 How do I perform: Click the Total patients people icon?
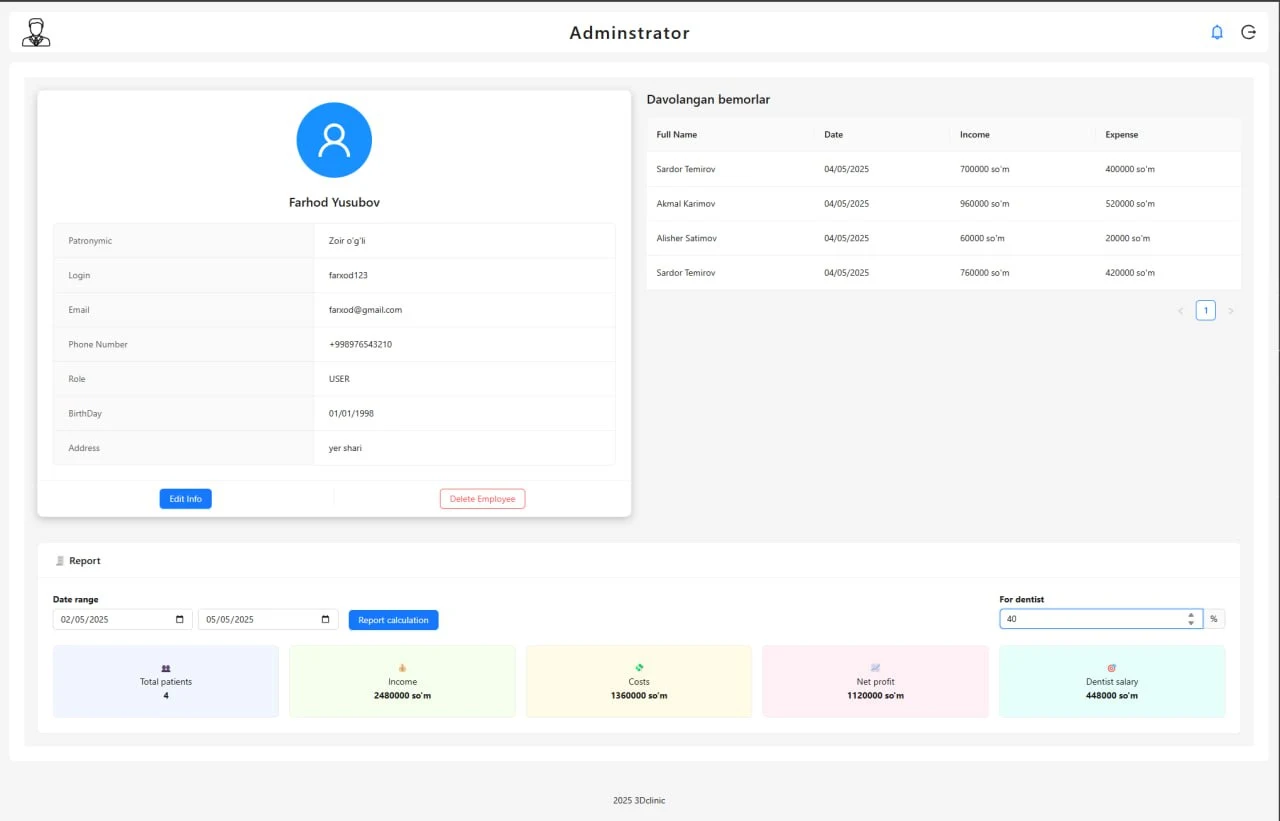click(166, 668)
